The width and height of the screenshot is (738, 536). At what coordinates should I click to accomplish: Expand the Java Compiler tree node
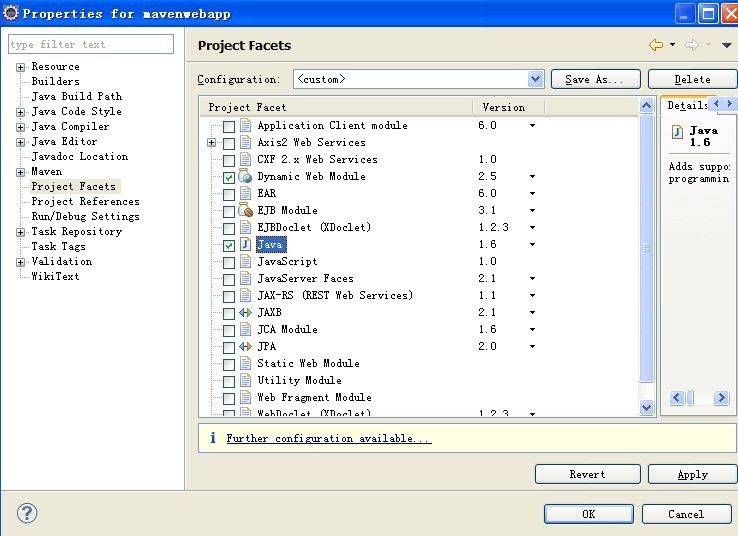point(20,127)
